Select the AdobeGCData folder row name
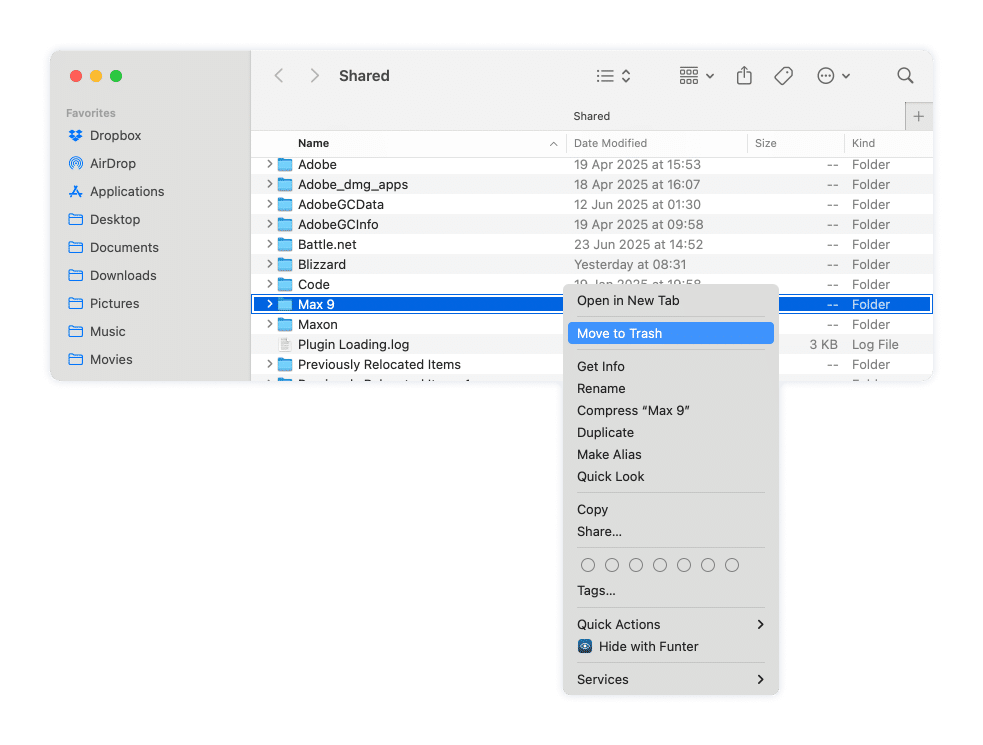The height and width of the screenshot is (745, 983). coord(341,204)
